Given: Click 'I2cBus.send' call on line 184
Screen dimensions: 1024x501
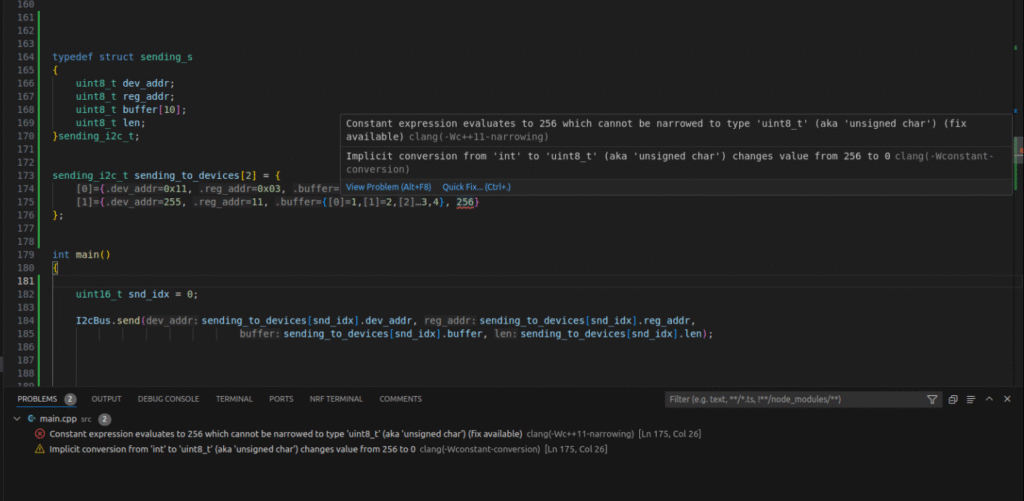Looking at the screenshot, I should click(x=108, y=321).
